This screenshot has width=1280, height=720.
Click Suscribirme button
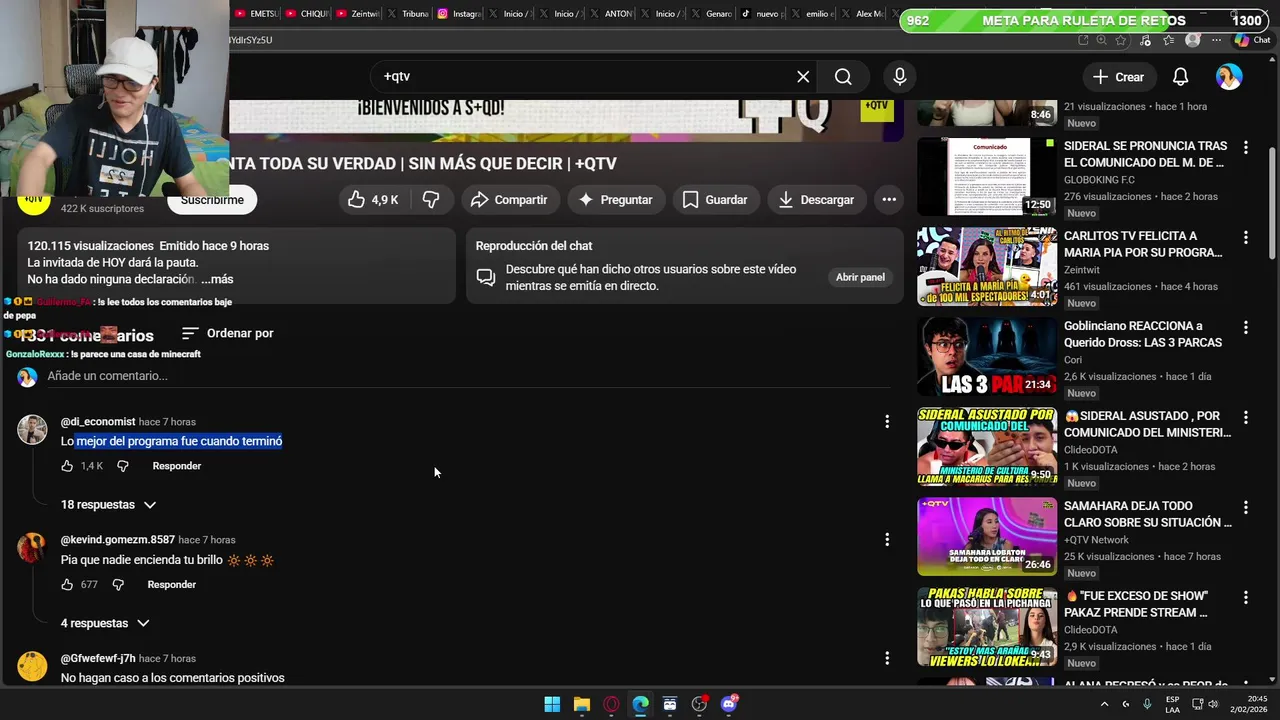click(212, 200)
